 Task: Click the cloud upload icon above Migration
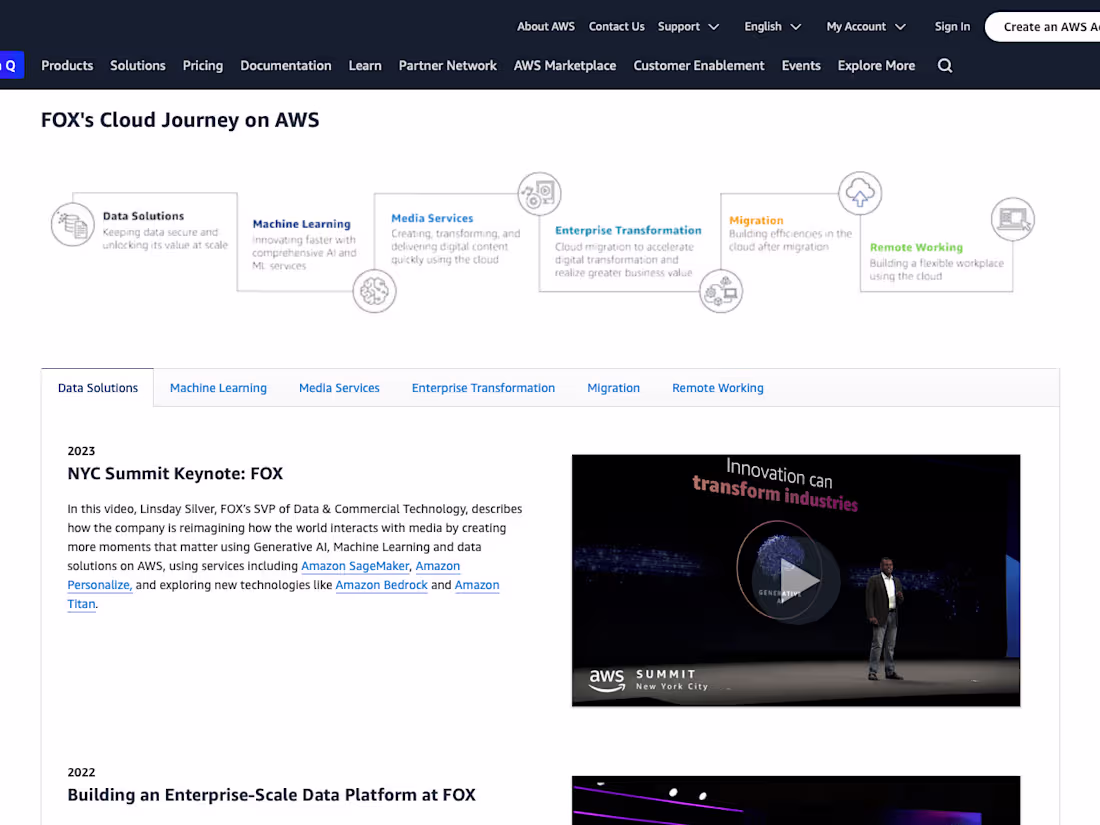pos(860,193)
